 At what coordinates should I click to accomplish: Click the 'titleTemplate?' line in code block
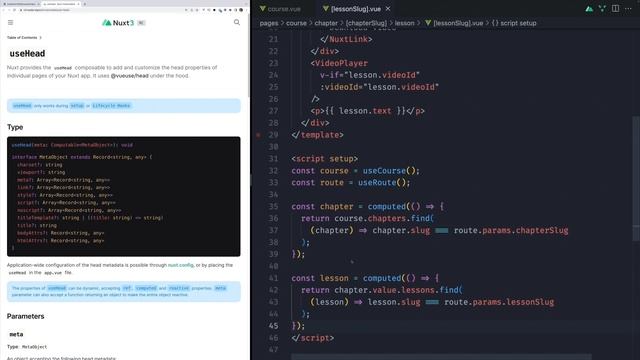[90, 218]
